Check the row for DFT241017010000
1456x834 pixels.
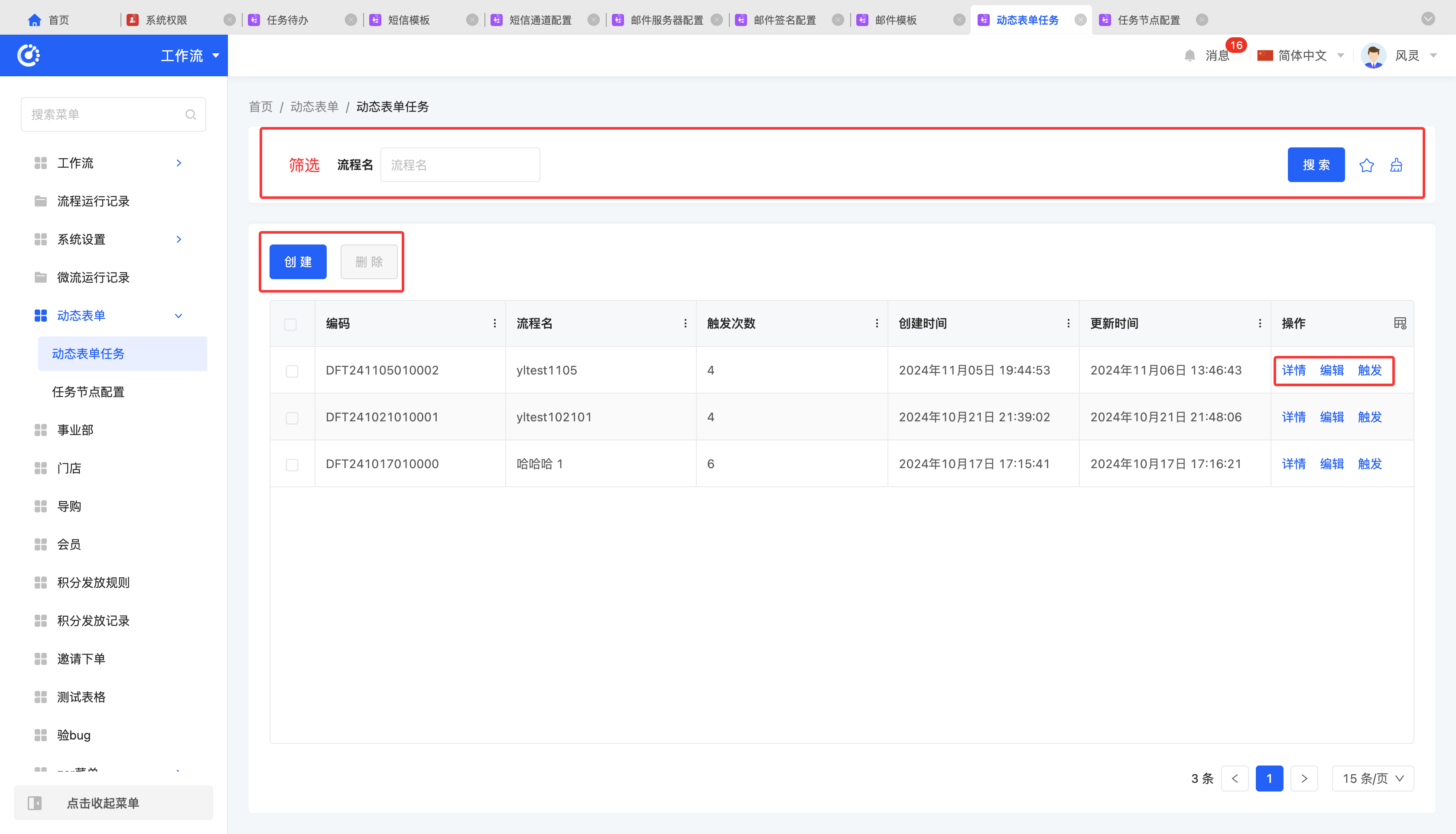click(292, 465)
